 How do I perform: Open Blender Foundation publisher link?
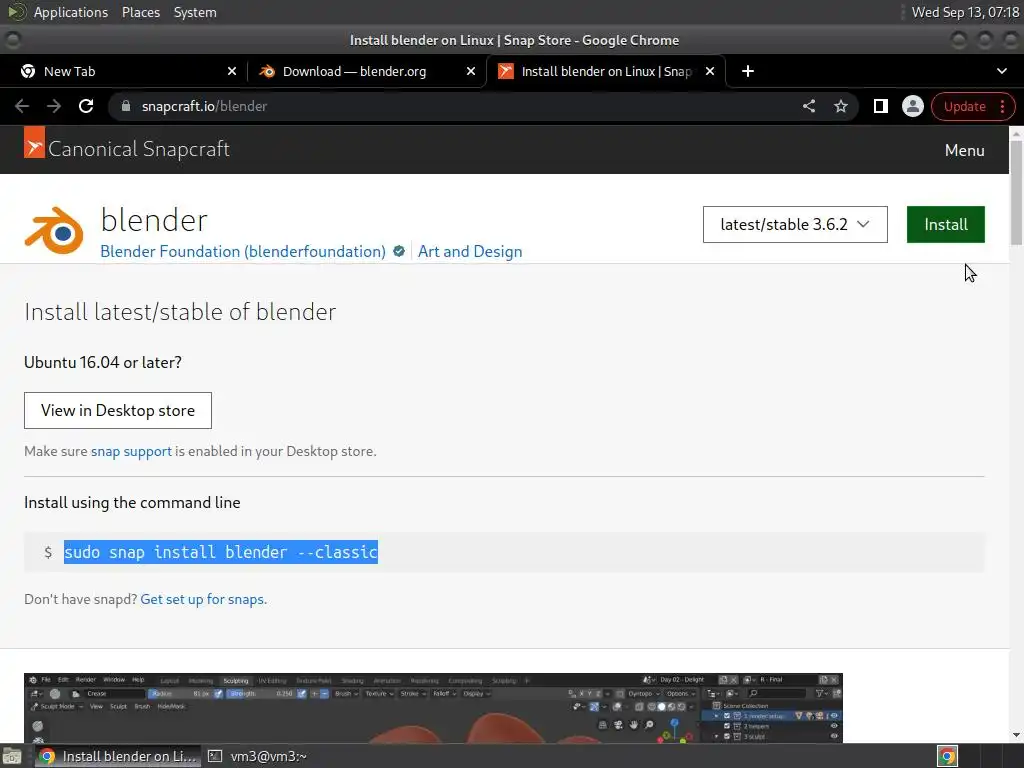(x=243, y=251)
